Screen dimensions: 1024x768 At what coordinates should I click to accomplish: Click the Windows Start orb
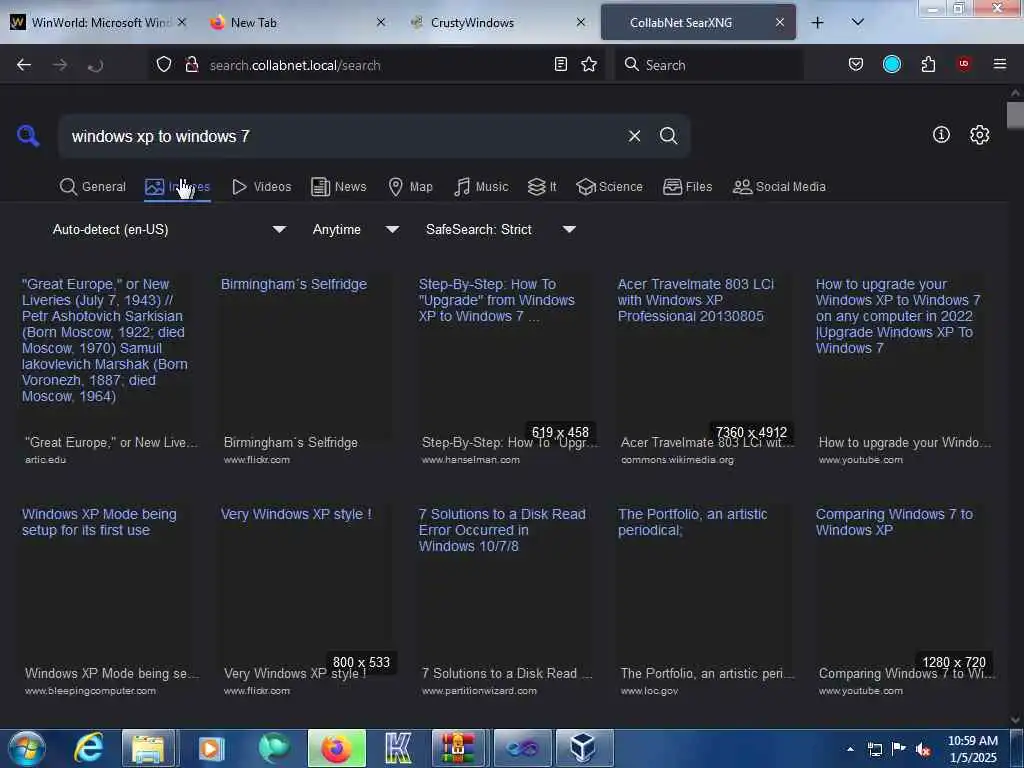pos(26,748)
